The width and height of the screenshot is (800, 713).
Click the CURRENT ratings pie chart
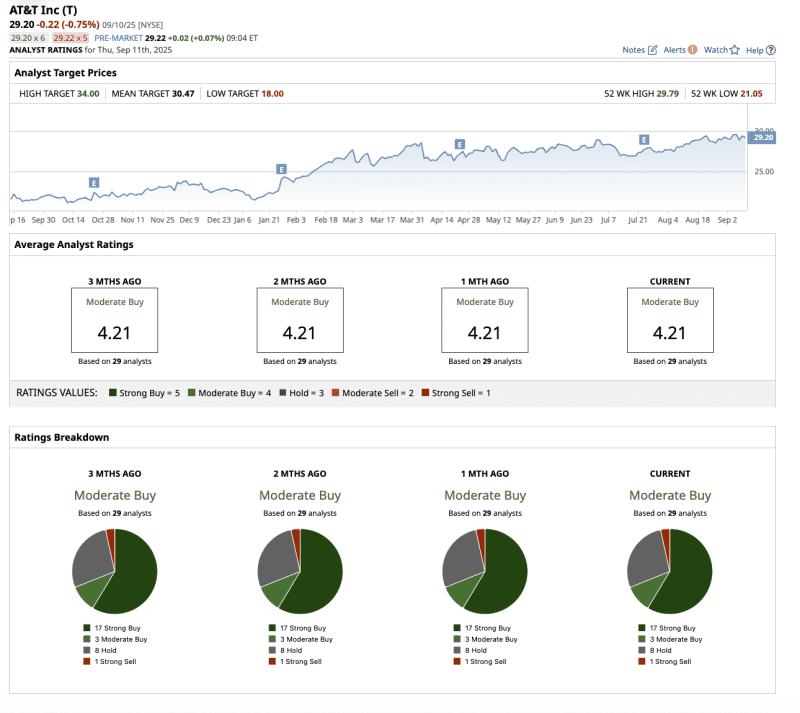coord(669,571)
